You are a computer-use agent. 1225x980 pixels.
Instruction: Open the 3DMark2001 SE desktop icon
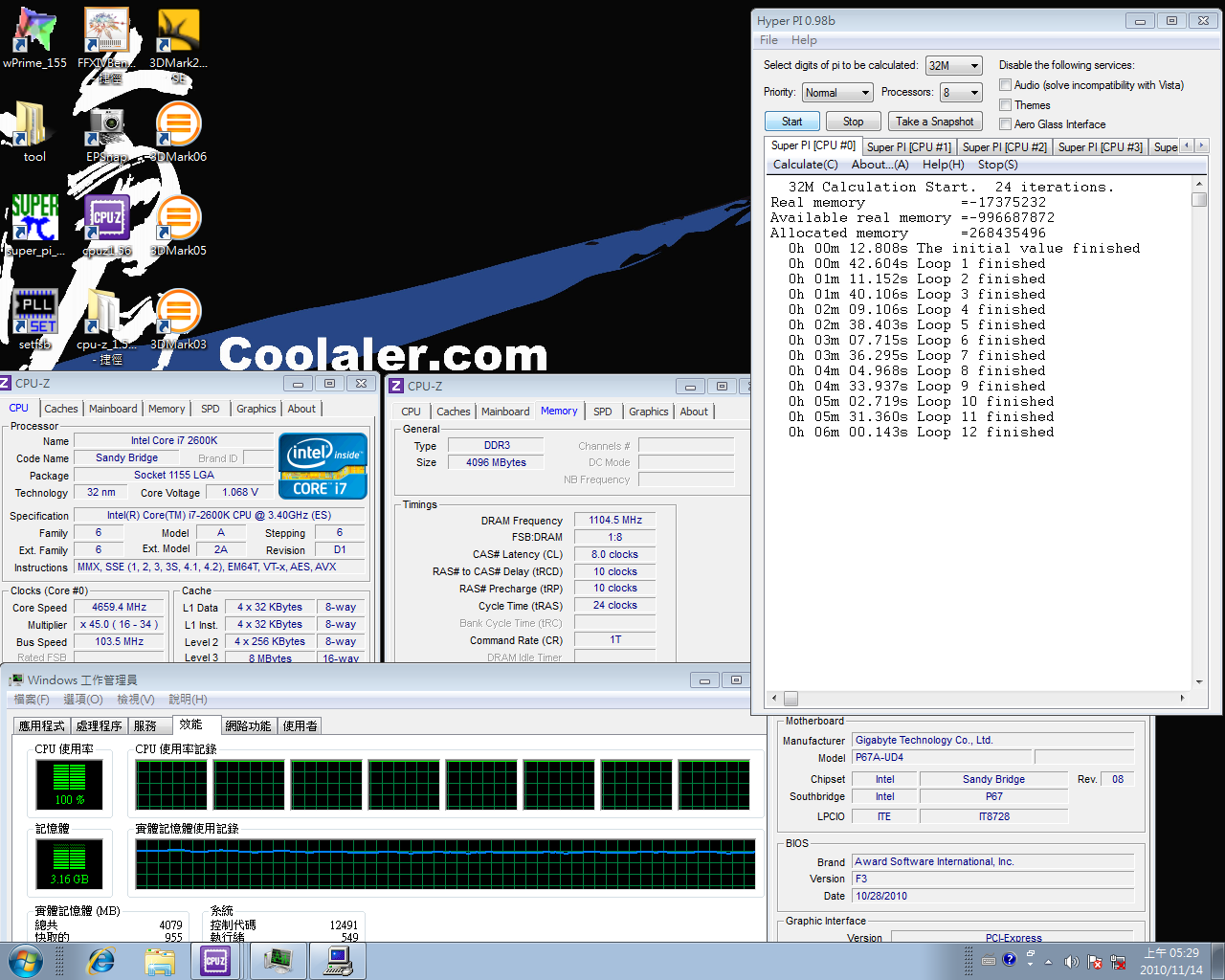tap(178, 43)
